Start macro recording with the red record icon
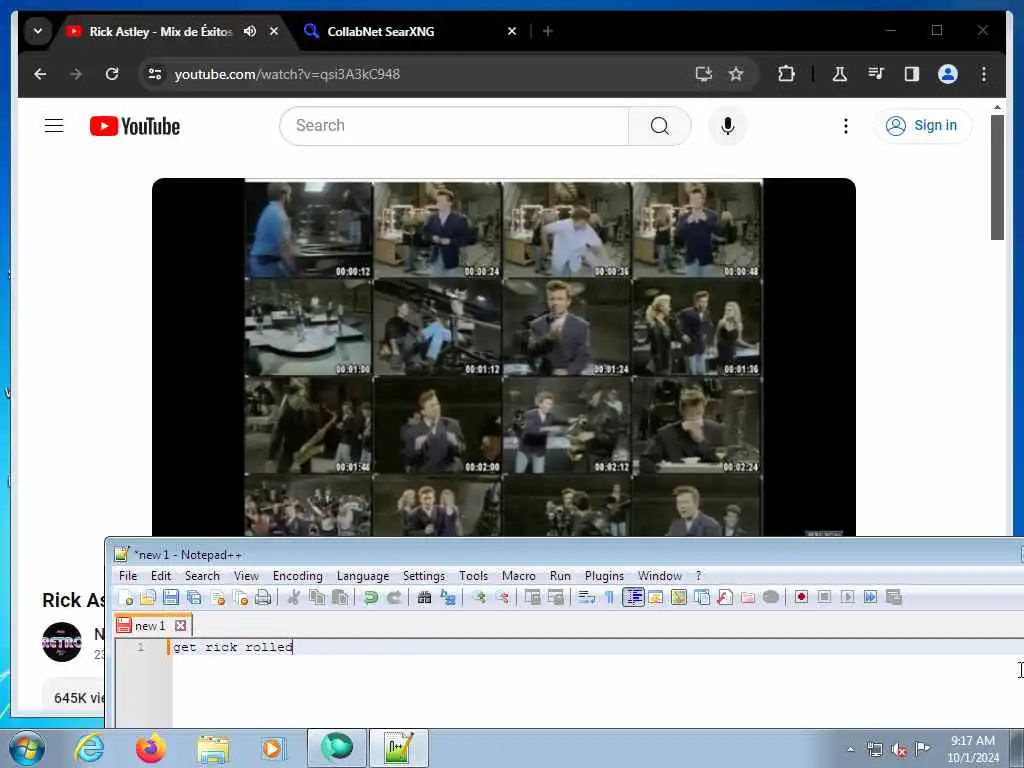 coord(801,598)
